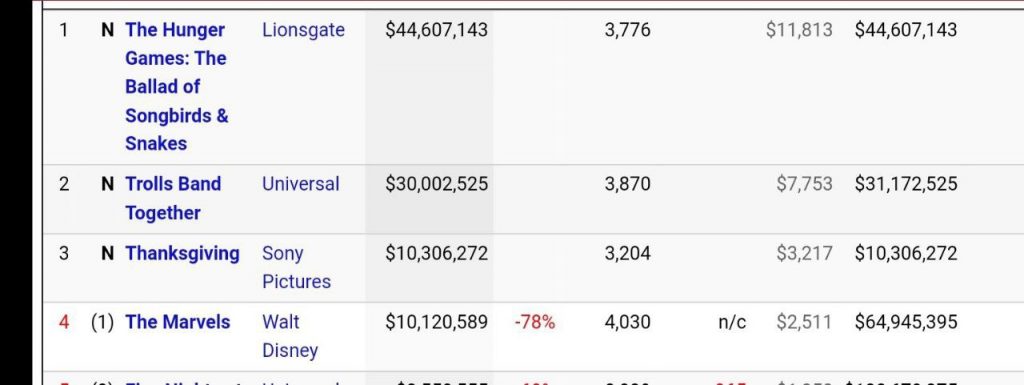
Task: Click the $31,172,525 total gross
Action: (906, 184)
